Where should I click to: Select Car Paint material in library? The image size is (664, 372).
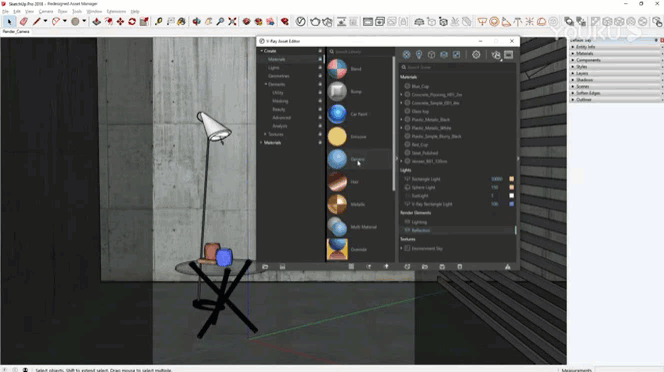tap(359, 114)
